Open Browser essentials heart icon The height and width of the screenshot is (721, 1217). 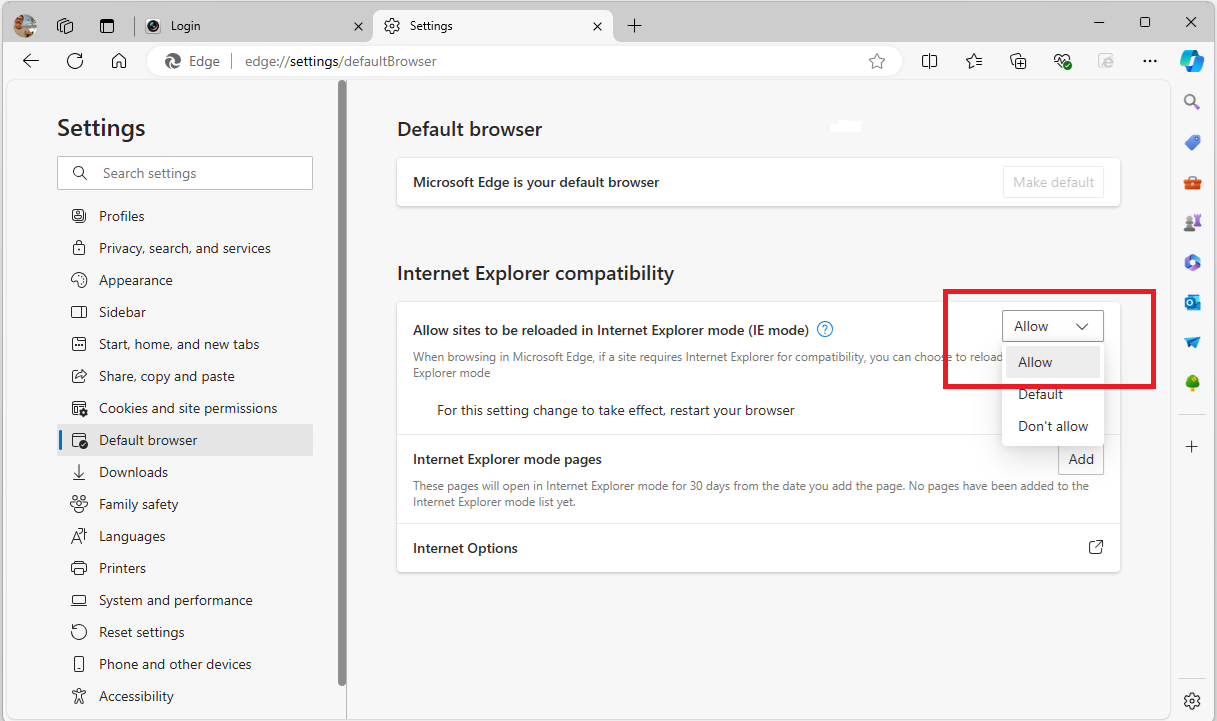pos(1062,61)
